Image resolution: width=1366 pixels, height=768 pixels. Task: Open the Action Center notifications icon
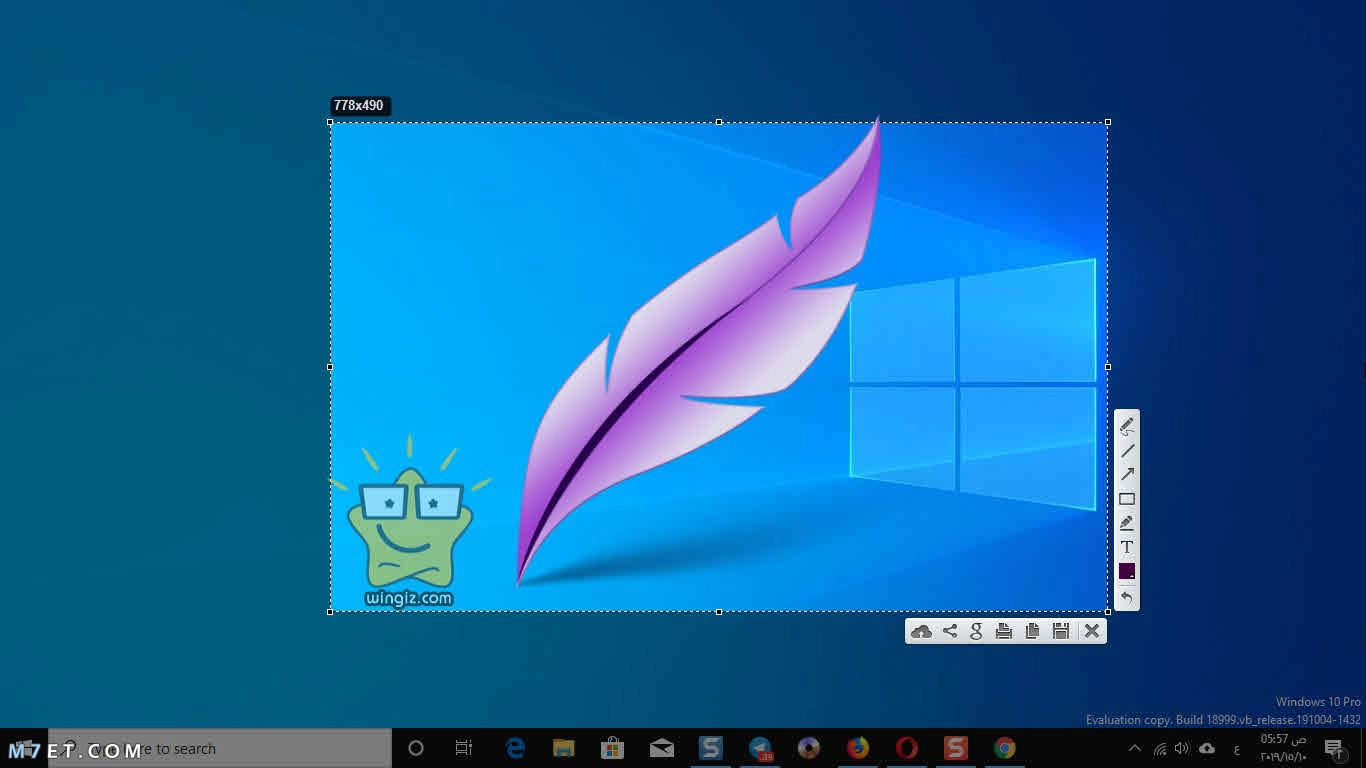click(1333, 748)
